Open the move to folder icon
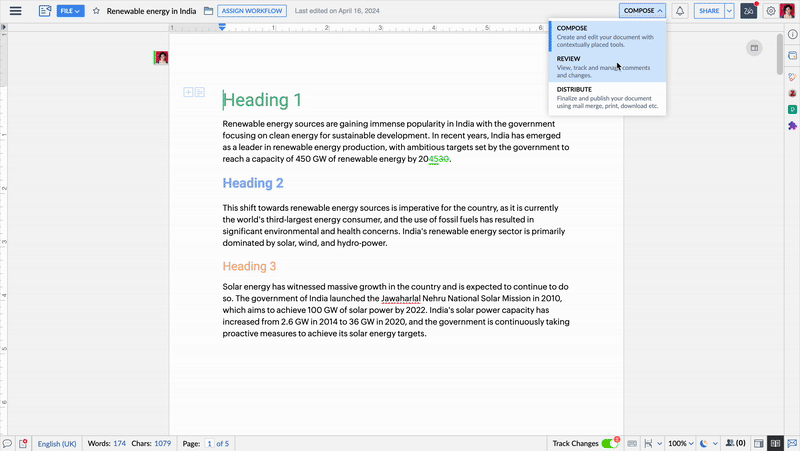The image size is (800, 451). click(x=208, y=11)
